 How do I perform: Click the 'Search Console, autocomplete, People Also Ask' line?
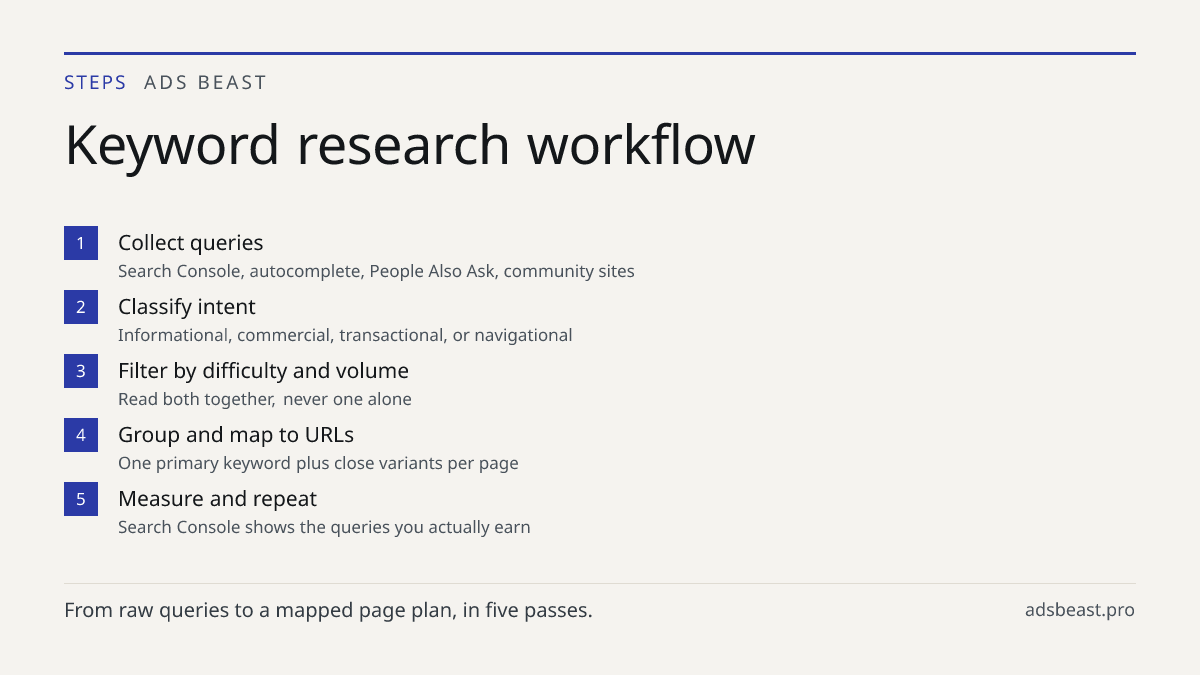point(376,271)
